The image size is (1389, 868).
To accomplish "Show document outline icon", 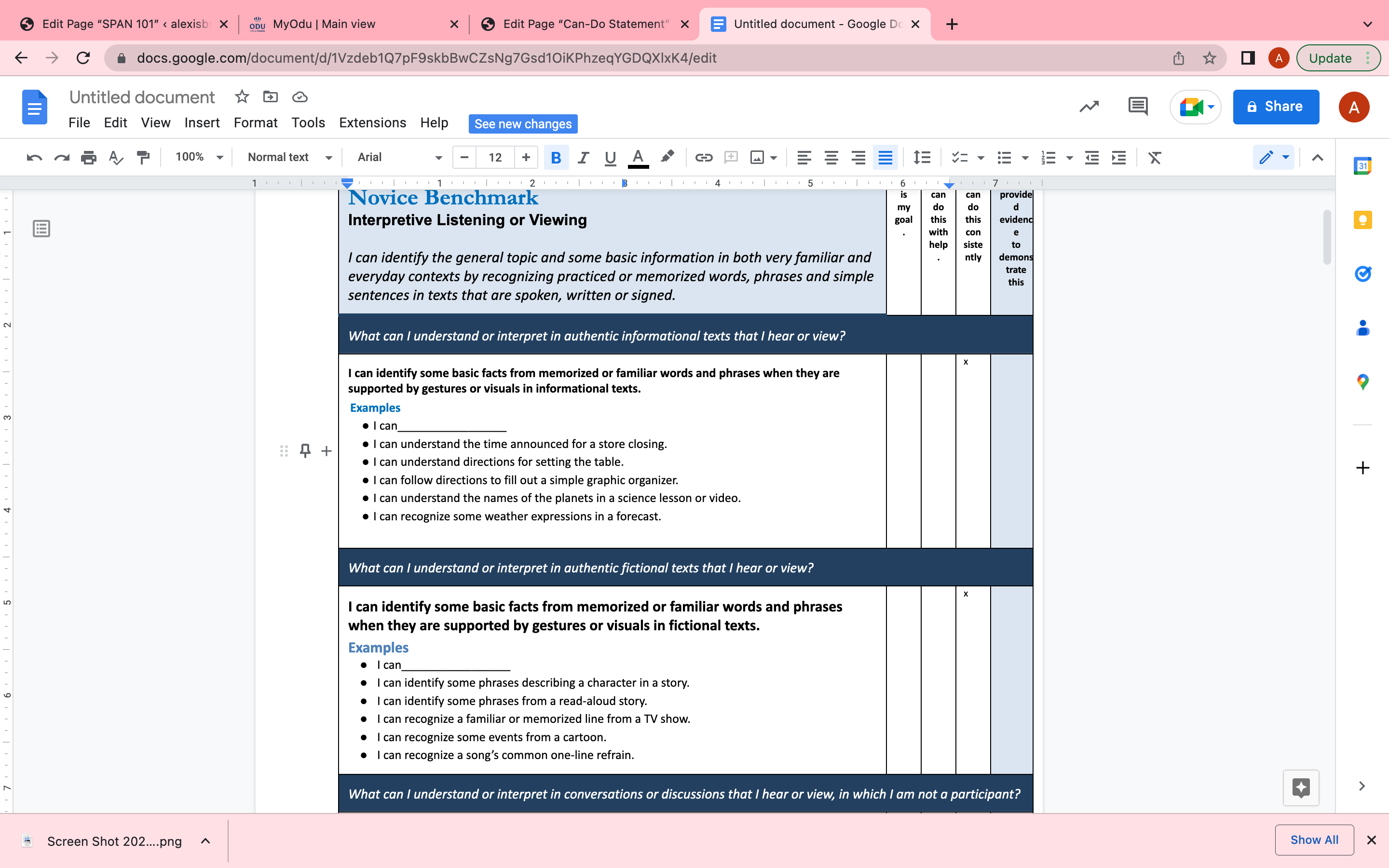I will click(41, 229).
